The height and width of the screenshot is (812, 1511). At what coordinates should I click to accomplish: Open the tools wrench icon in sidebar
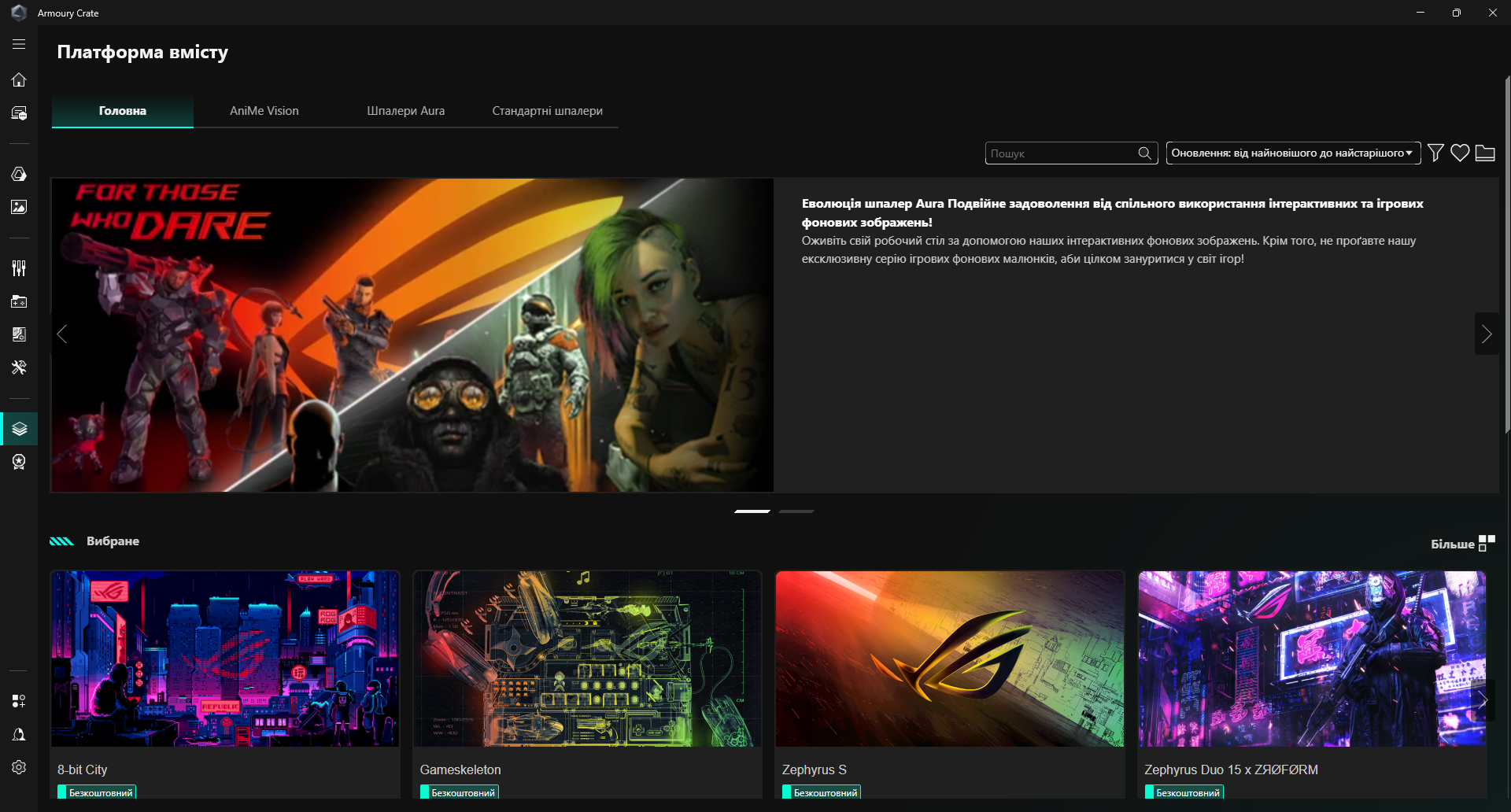(19, 367)
